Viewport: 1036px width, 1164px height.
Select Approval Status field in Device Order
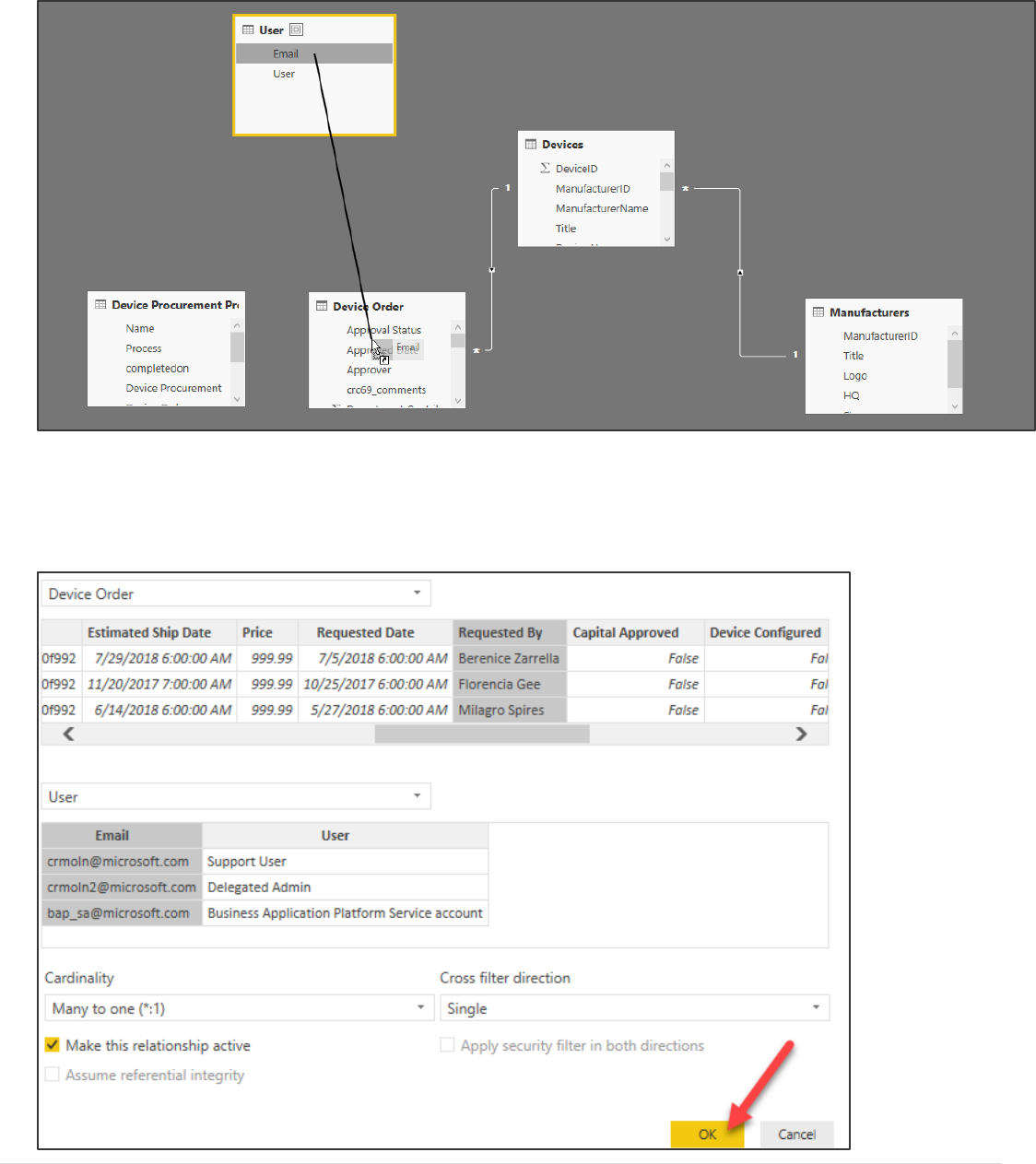pos(383,330)
